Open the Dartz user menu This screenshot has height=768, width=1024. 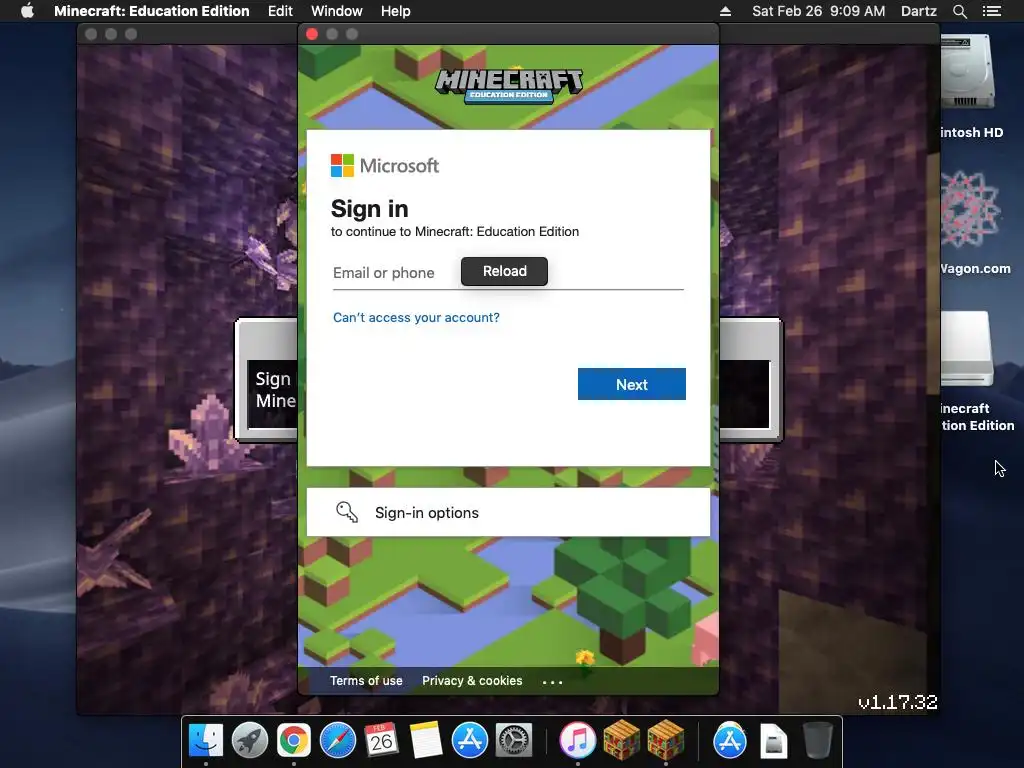[x=919, y=11]
